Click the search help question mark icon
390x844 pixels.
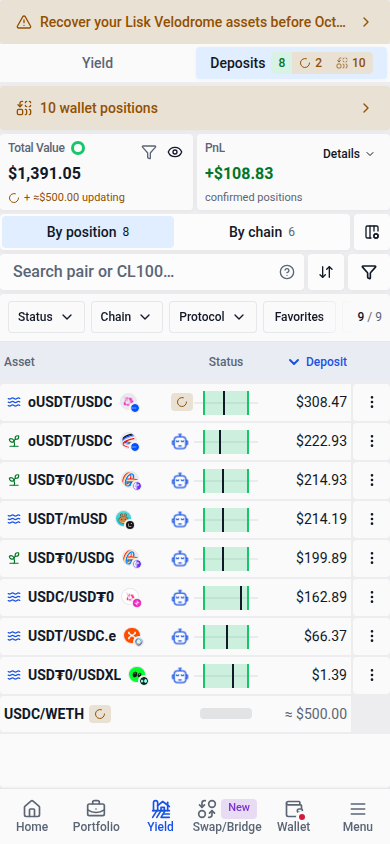287,272
